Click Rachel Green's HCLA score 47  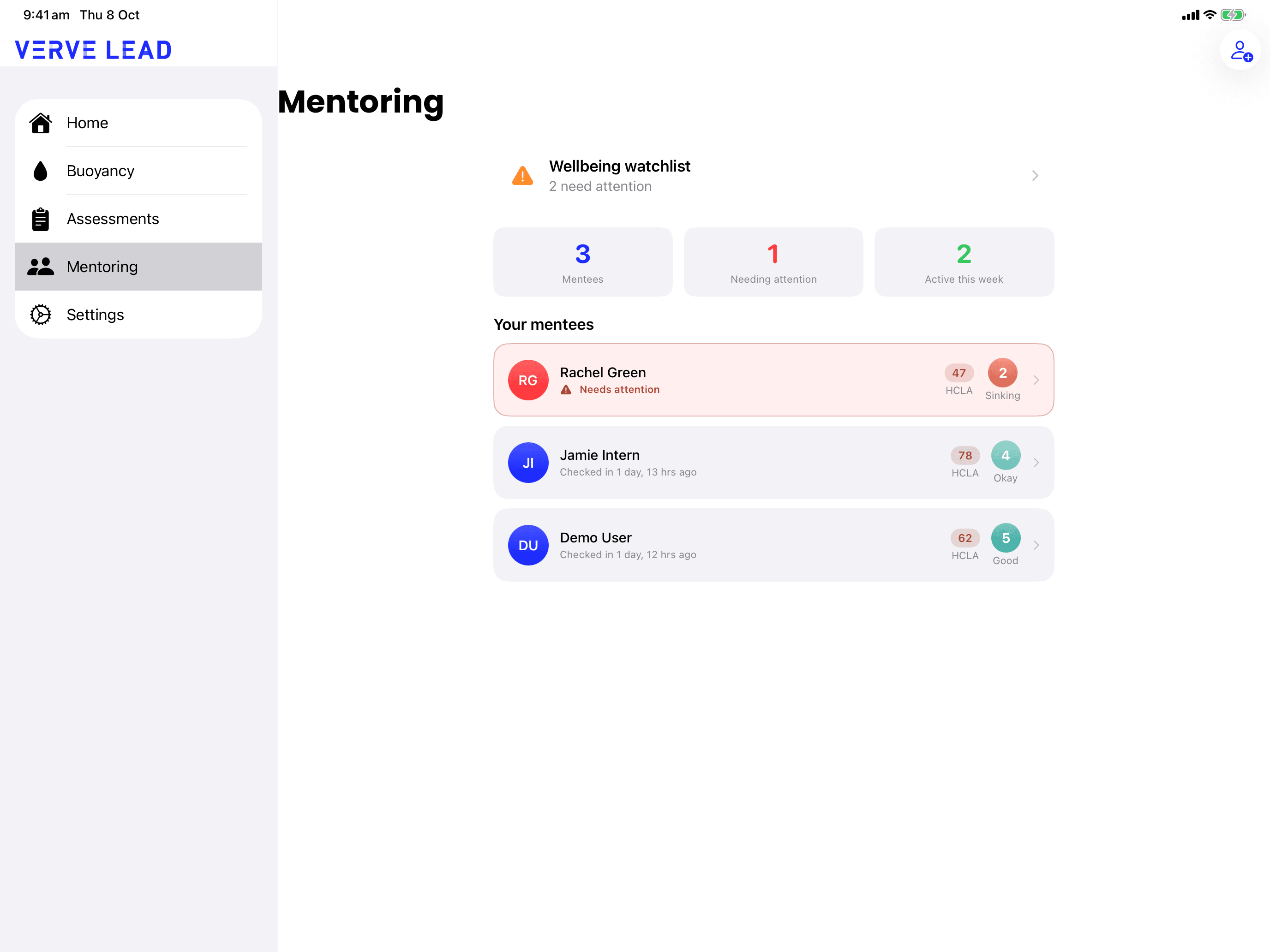[x=959, y=373]
